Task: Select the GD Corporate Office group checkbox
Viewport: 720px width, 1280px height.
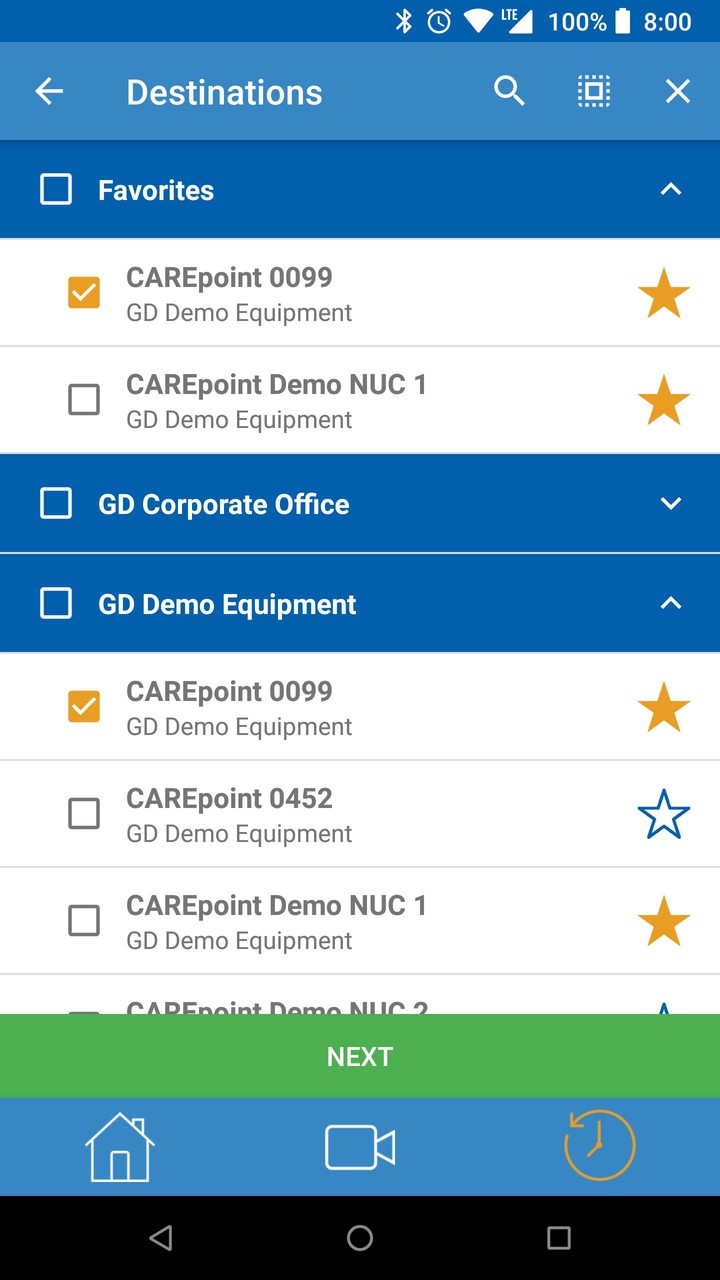Action: (x=56, y=503)
